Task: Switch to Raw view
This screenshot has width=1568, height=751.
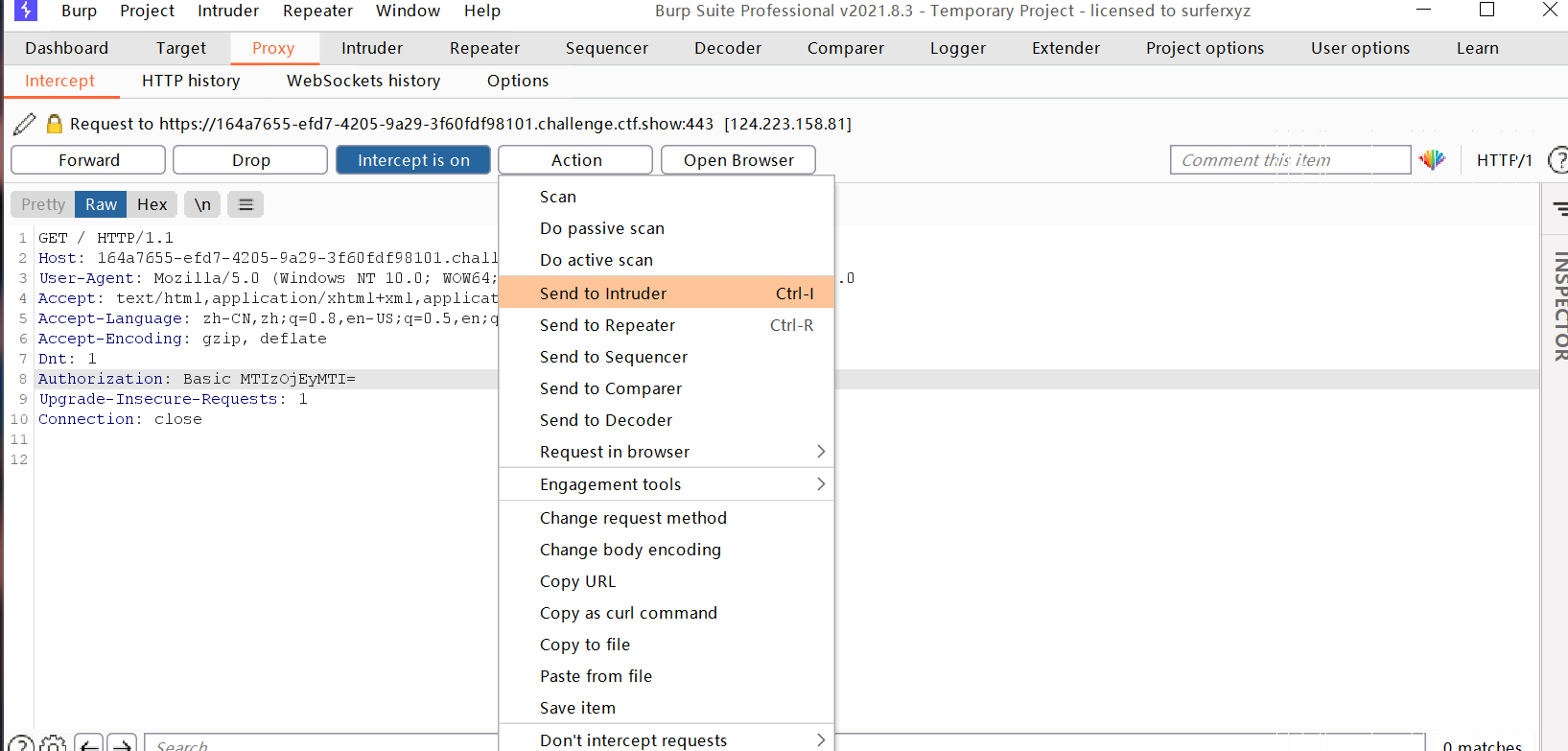Action: [x=101, y=204]
